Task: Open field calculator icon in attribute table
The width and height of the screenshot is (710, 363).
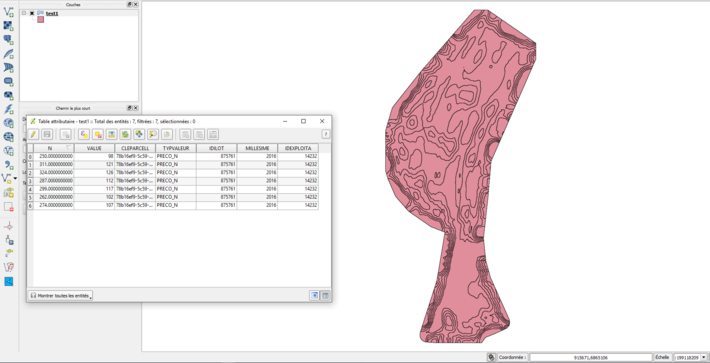Action: (213, 134)
